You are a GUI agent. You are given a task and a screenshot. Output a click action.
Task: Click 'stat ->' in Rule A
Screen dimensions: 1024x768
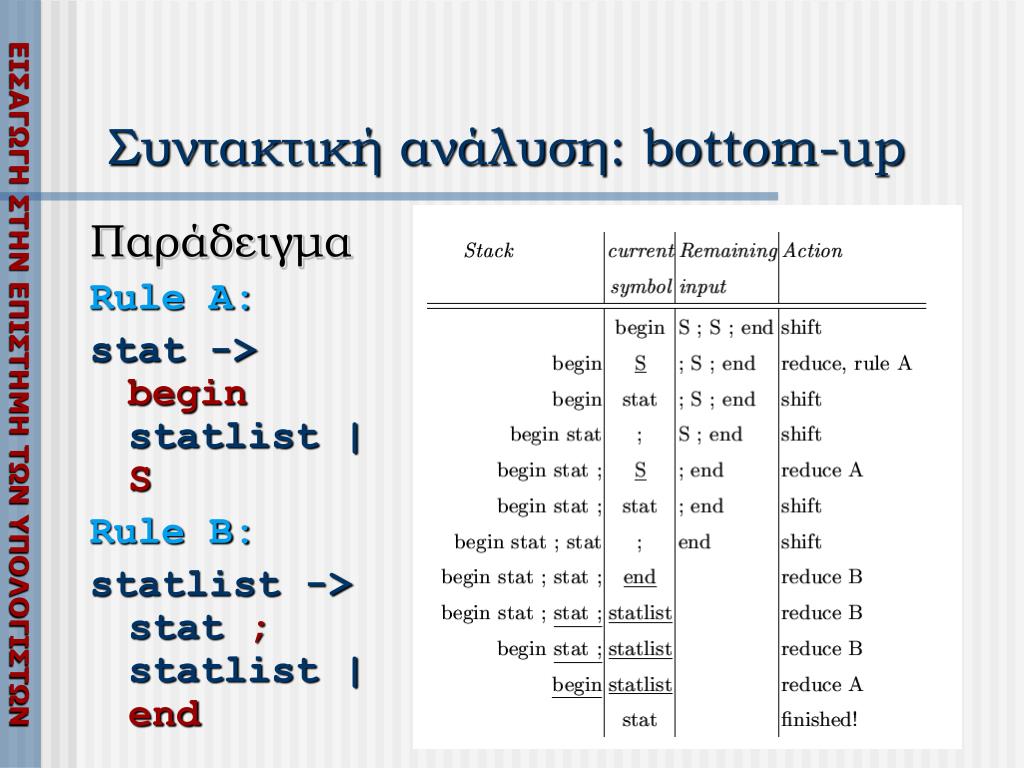(174, 351)
